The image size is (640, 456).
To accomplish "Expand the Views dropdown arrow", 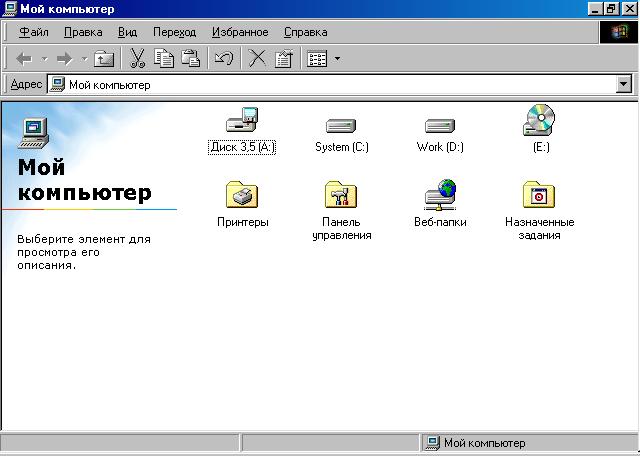I will pyautogui.click(x=337, y=59).
